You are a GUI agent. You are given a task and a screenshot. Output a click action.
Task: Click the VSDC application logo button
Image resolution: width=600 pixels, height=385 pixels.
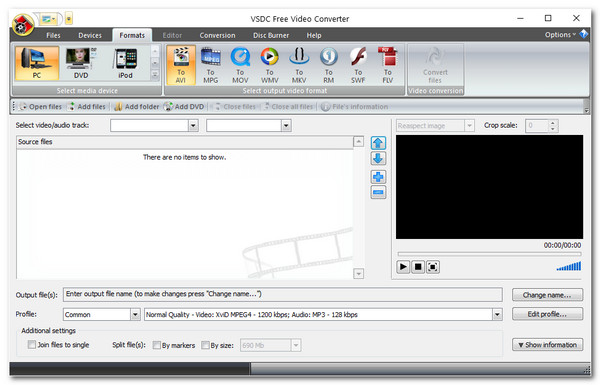point(23,25)
